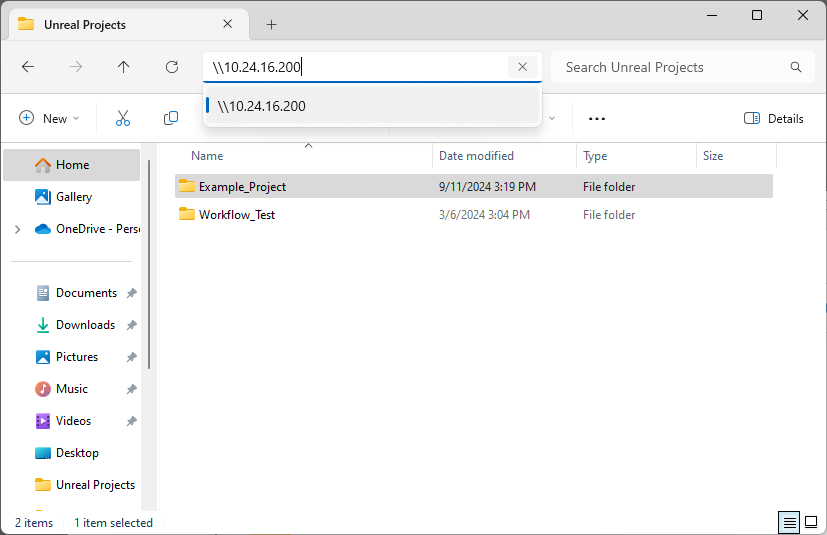827x535 pixels.
Task: Refresh the current folder view
Action: pyautogui.click(x=172, y=67)
